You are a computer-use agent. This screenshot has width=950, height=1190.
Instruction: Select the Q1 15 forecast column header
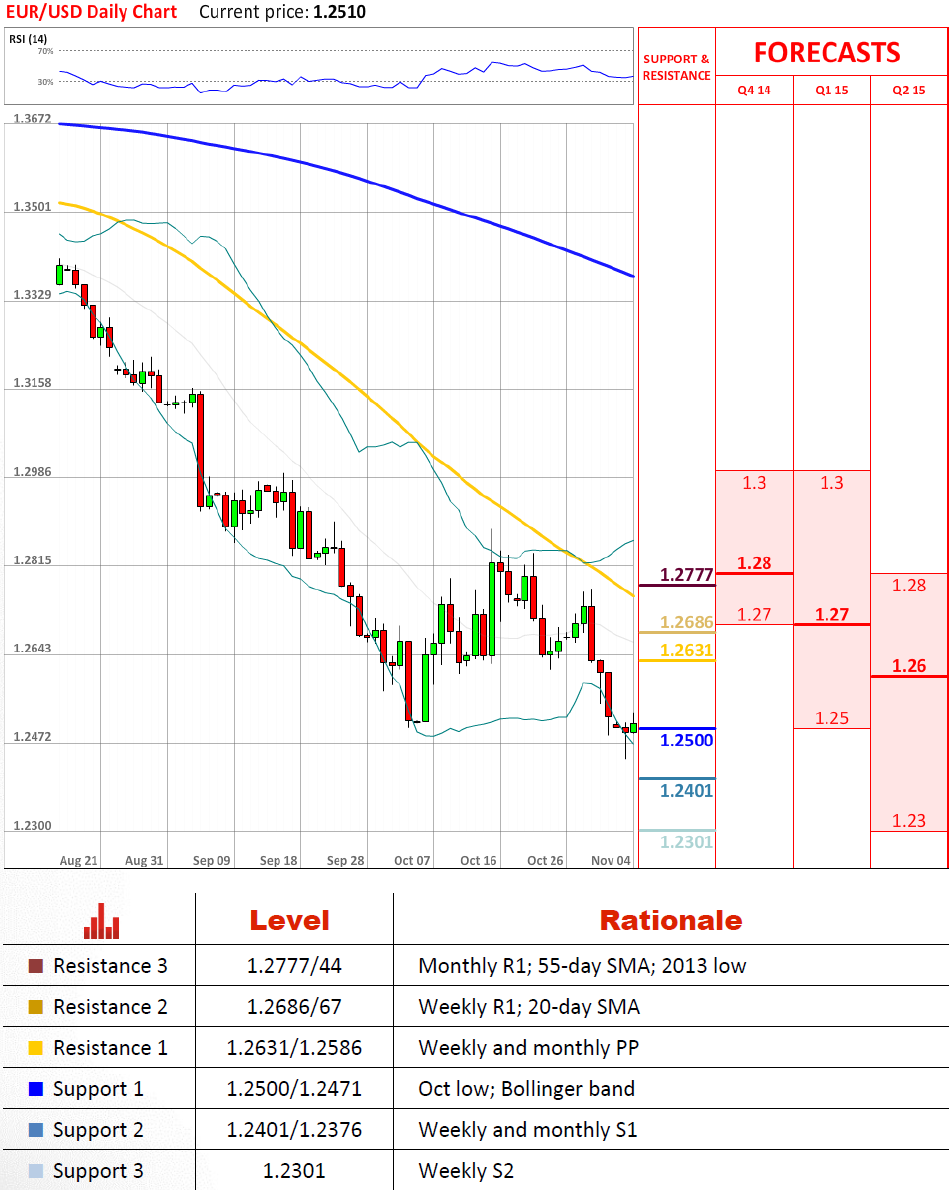[x=832, y=90]
